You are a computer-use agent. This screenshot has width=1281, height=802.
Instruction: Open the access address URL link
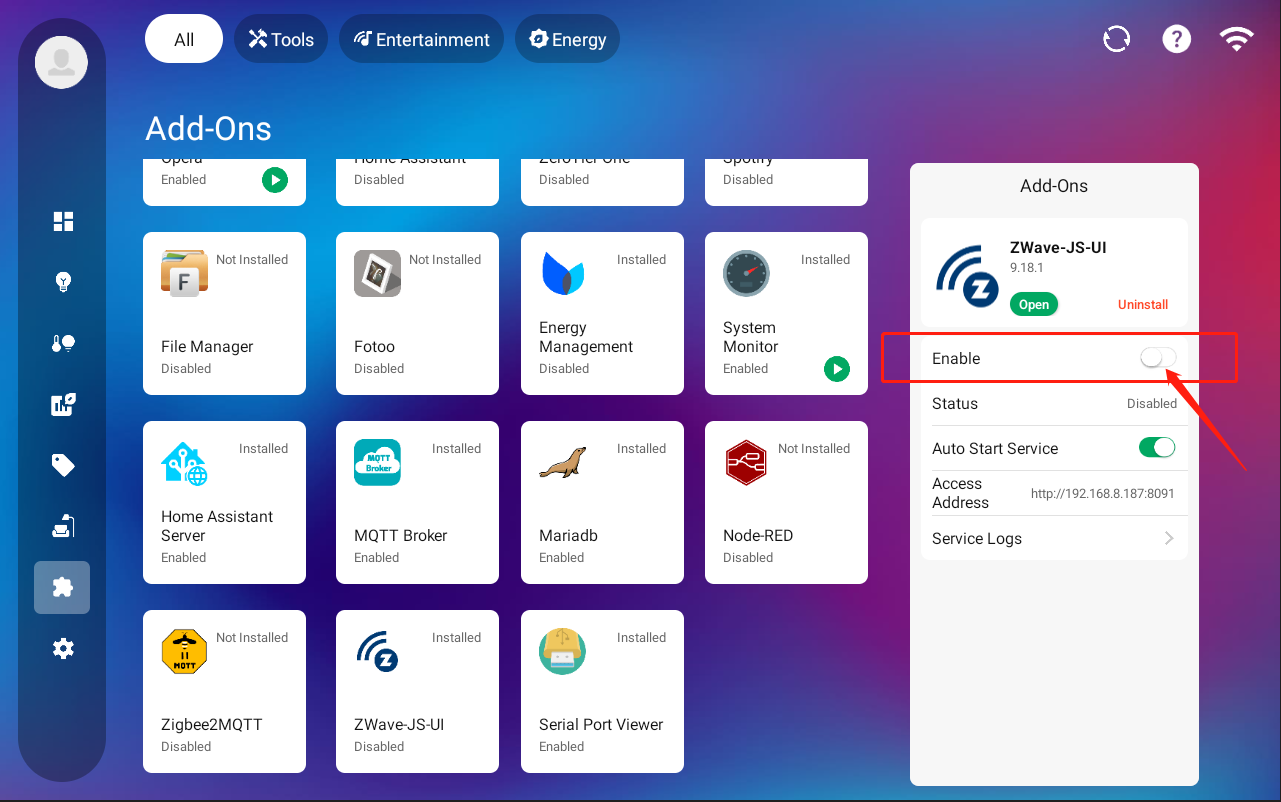[1102, 494]
